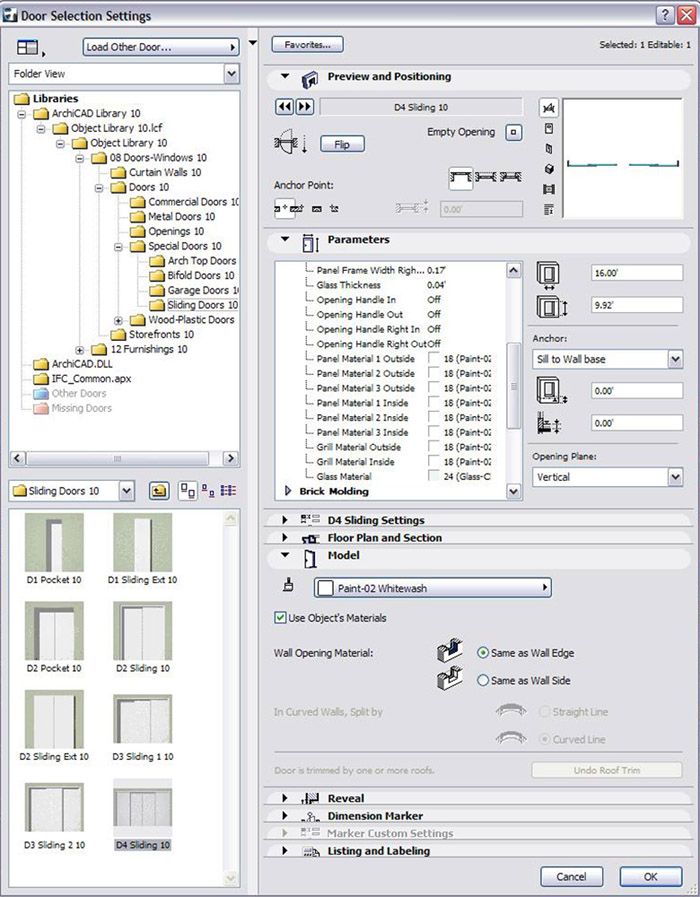700x897 pixels.
Task: Collapse the Special Doors 10 node
Action: coord(118,247)
